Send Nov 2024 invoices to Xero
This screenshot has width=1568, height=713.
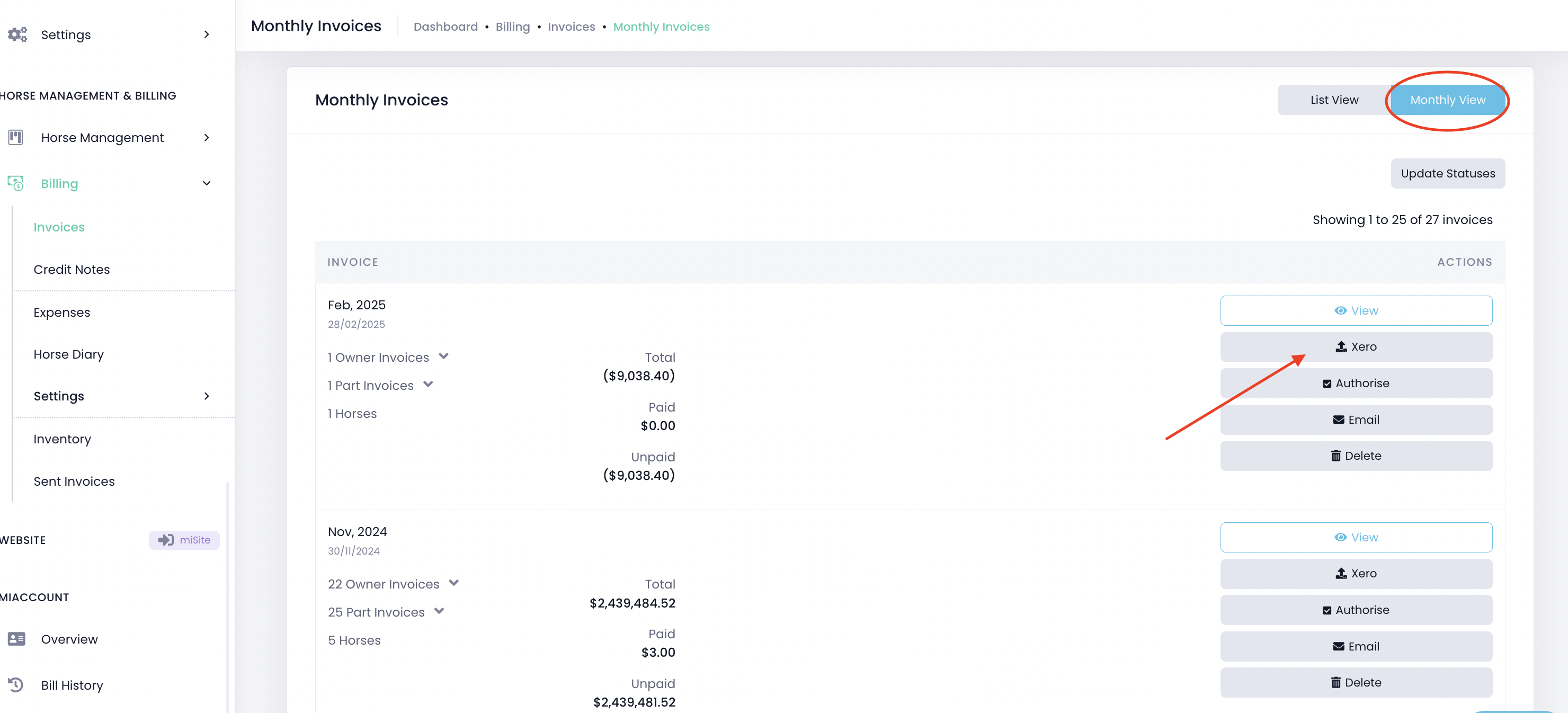click(1356, 574)
